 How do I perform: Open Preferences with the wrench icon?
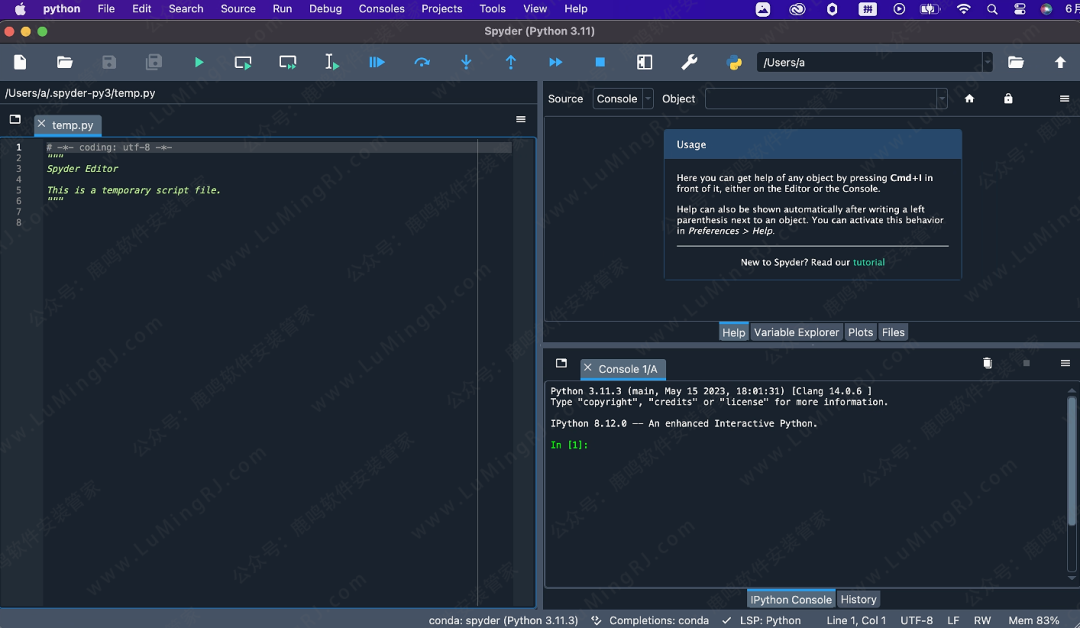click(689, 62)
